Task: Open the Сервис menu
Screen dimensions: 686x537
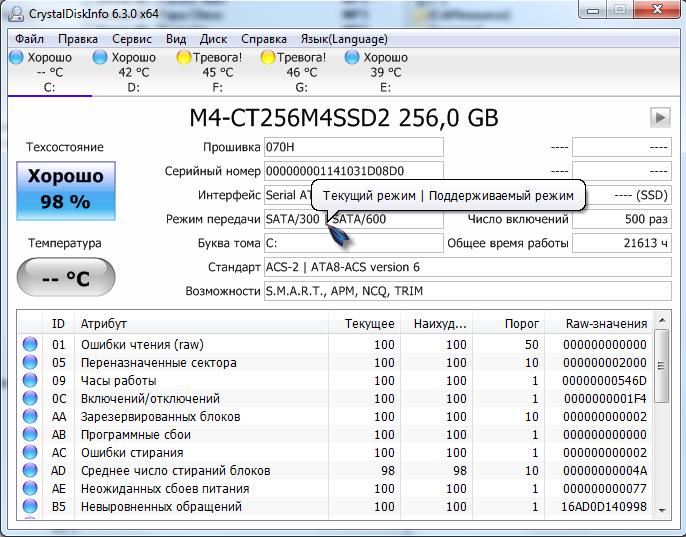Action: (132, 38)
